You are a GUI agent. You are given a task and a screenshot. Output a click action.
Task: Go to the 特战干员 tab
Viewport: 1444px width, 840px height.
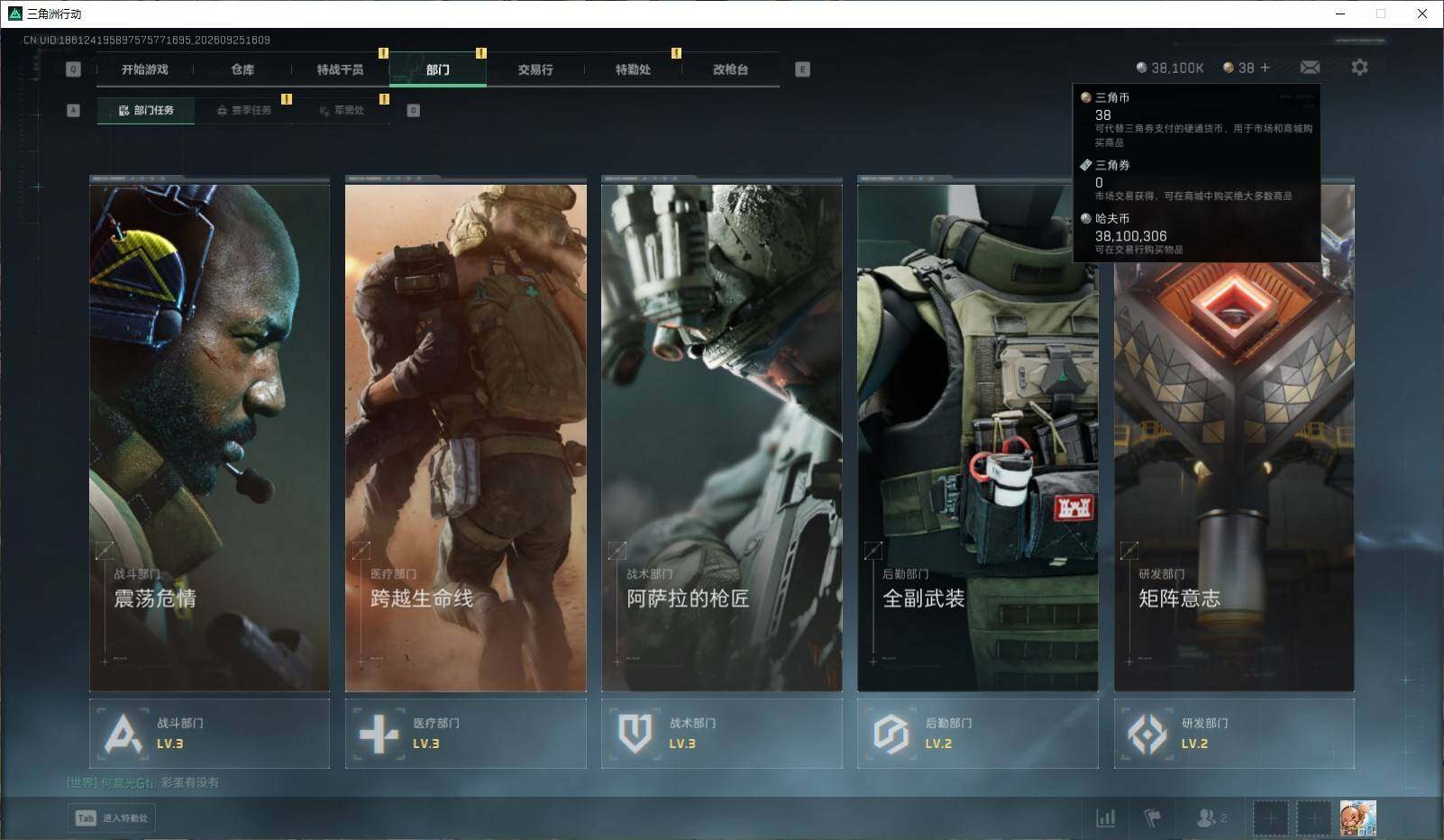[x=340, y=69]
